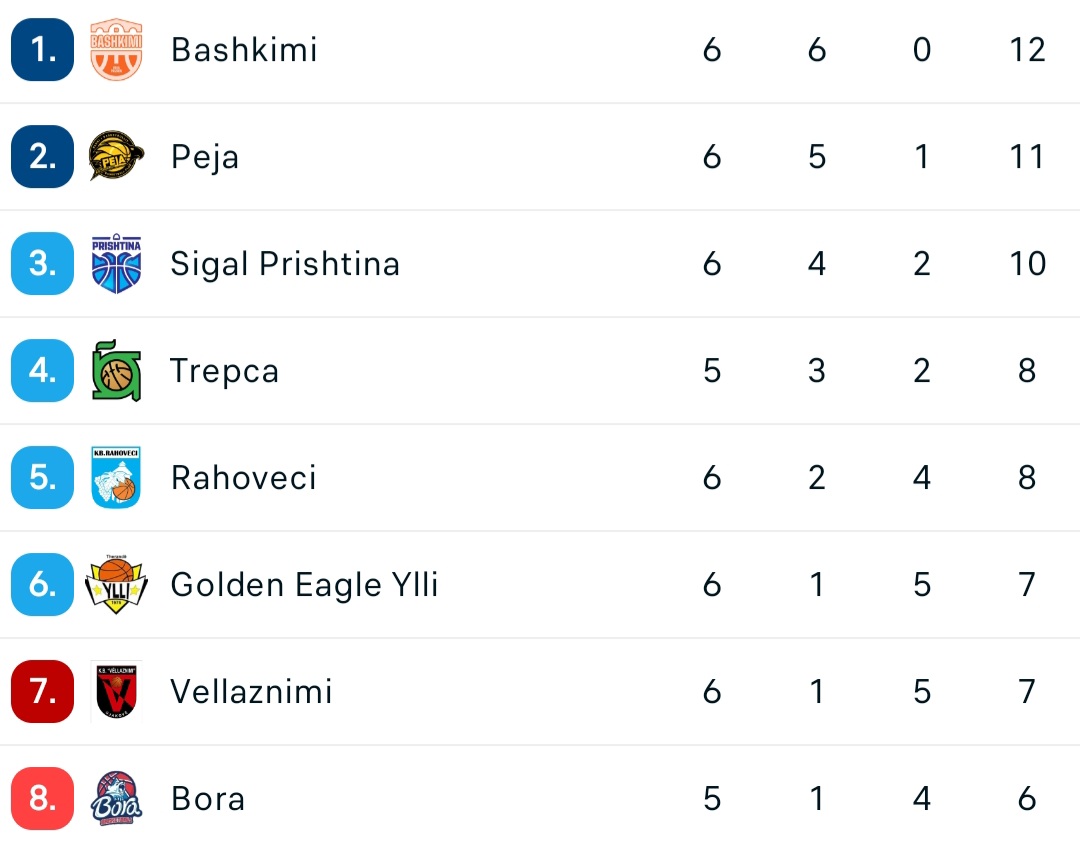Select the Peja team badge

coord(116,156)
